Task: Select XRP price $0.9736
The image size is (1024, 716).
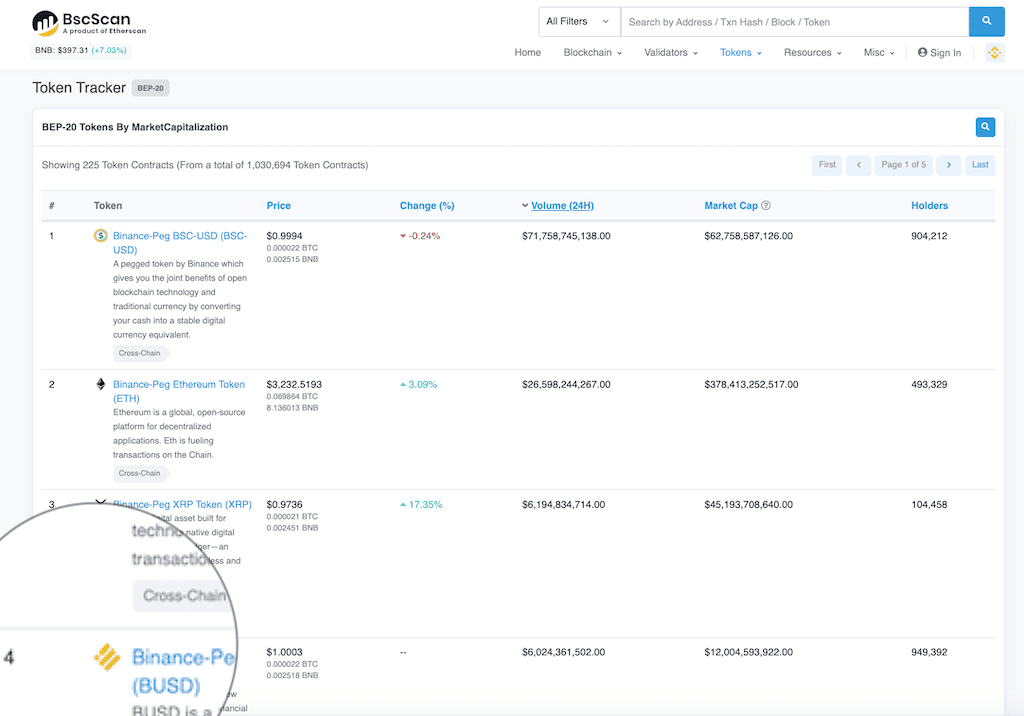Action: [x=284, y=504]
